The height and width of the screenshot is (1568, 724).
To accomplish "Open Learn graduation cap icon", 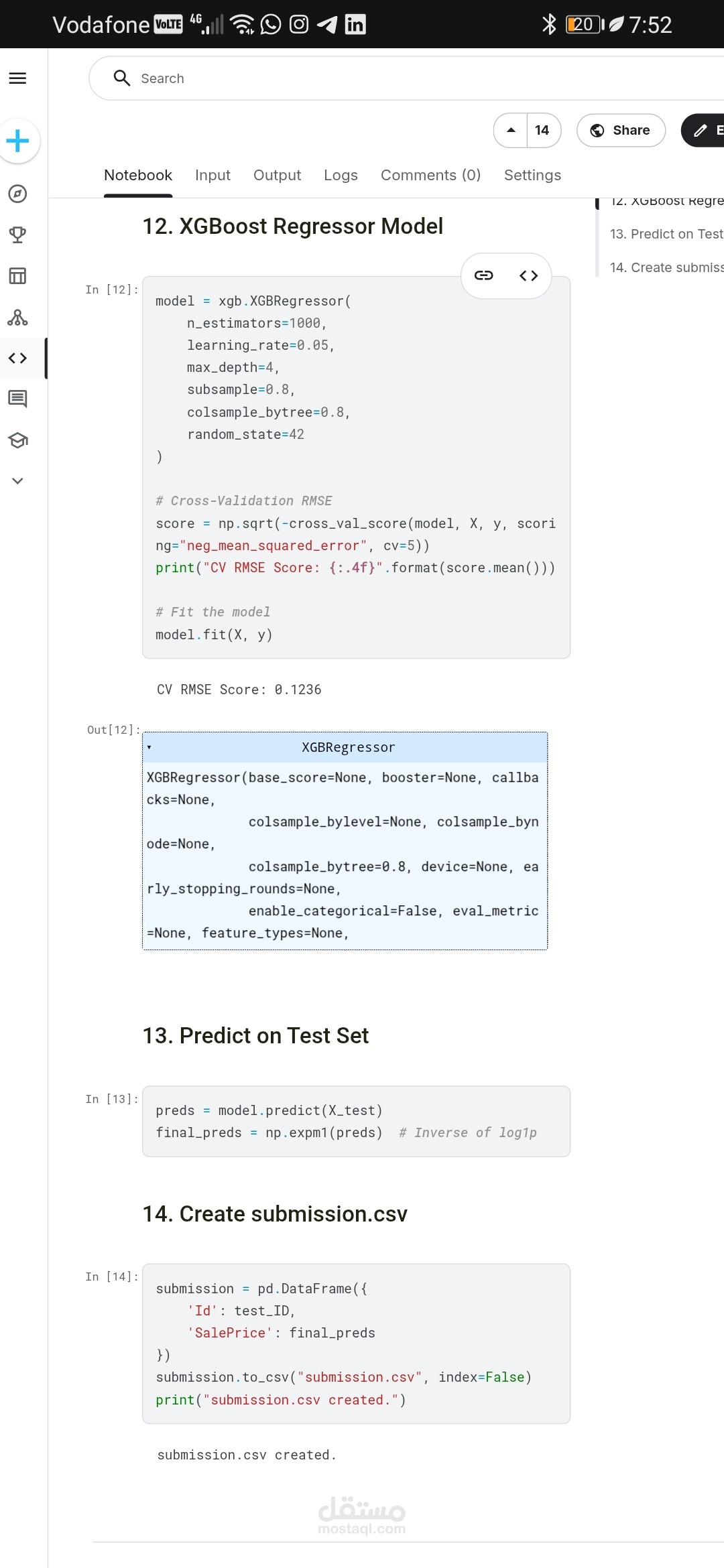I will [17, 440].
